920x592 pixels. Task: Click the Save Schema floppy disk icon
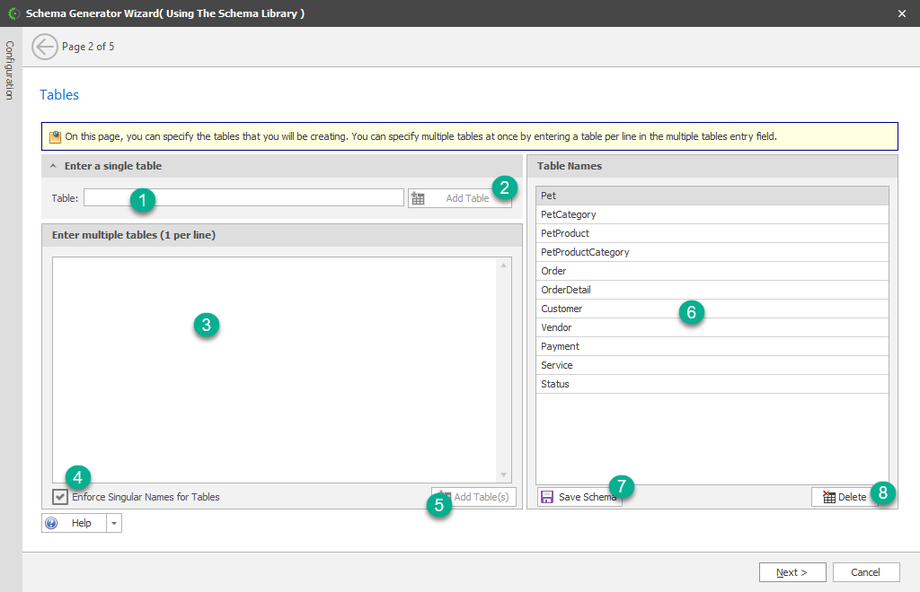(x=547, y=497)
